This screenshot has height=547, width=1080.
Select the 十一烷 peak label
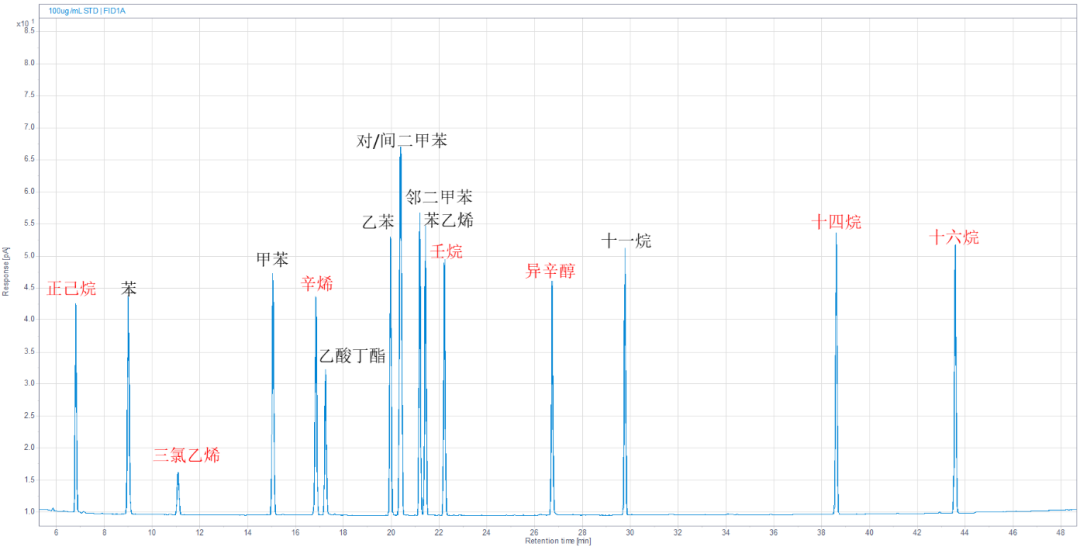(x=627, y=241)
